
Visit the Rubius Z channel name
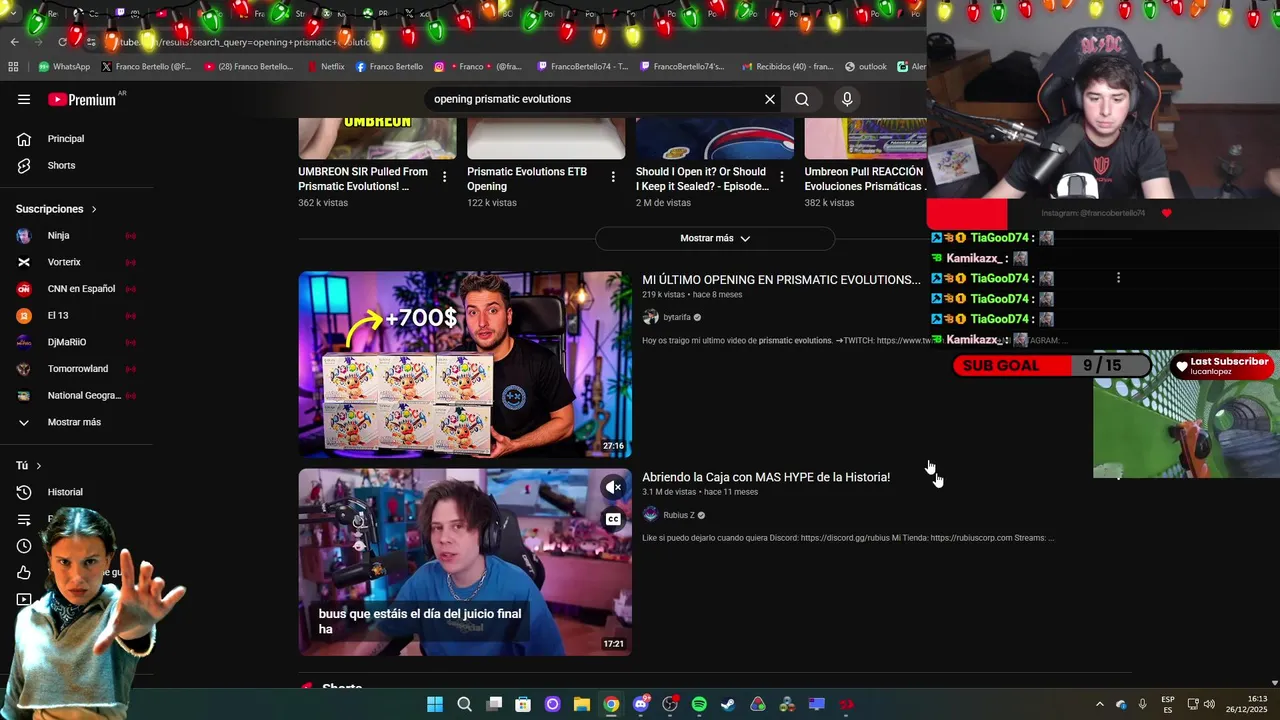point(679,515)
